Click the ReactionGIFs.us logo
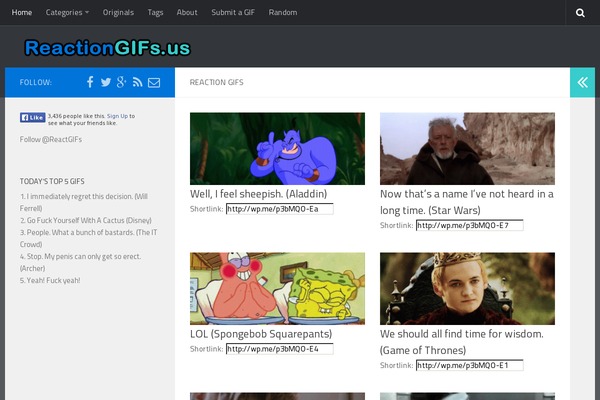The height and width of the screenshot is (400, 600). point(108,48)
